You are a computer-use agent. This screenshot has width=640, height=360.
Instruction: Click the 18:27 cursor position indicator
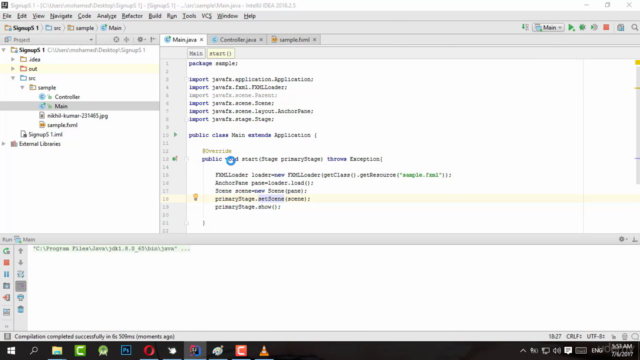pos(555,336)
